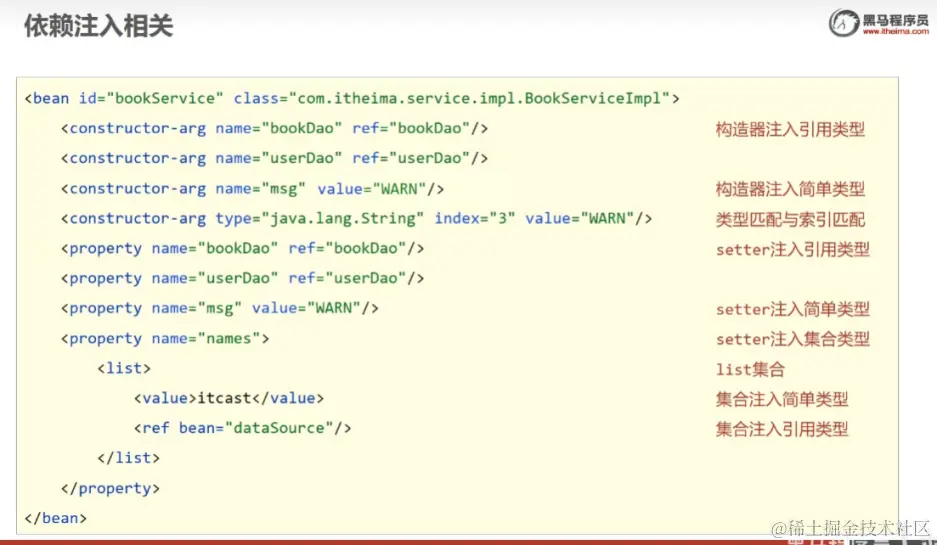Click the <list> opening tag
937x545 pixels.
pyautogui.click(x=124, y=368)
